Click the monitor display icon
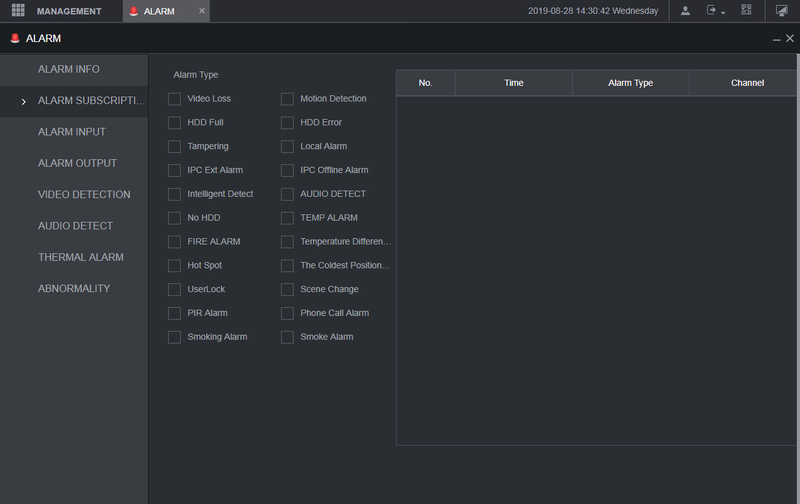 point(782,11)
